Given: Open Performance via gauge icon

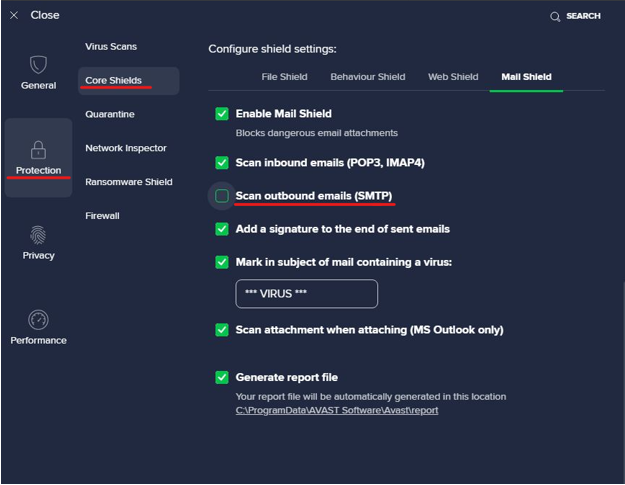Looking at the screenshot, I should pos(38,320).
